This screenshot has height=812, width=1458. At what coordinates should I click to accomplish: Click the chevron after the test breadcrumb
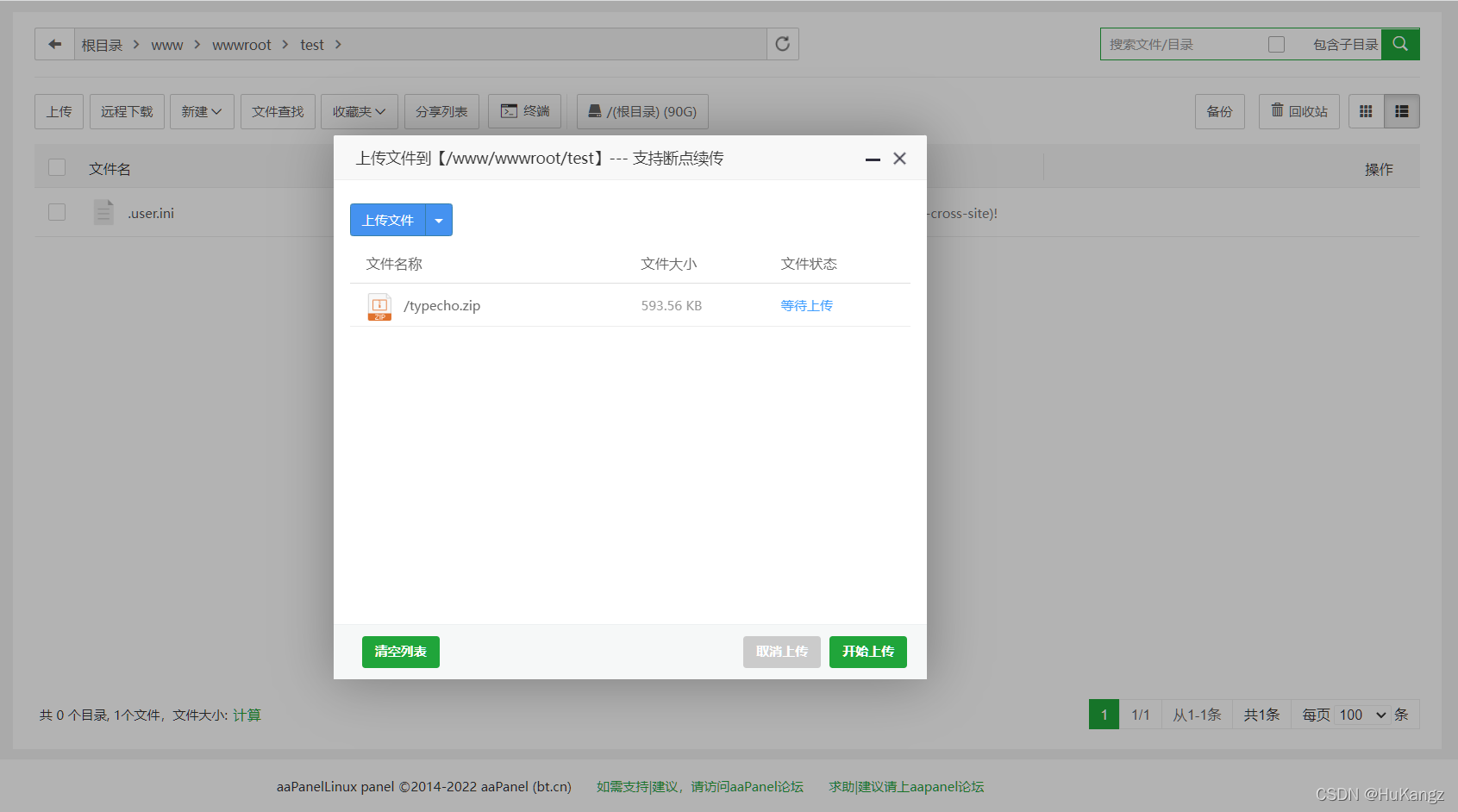338,44
